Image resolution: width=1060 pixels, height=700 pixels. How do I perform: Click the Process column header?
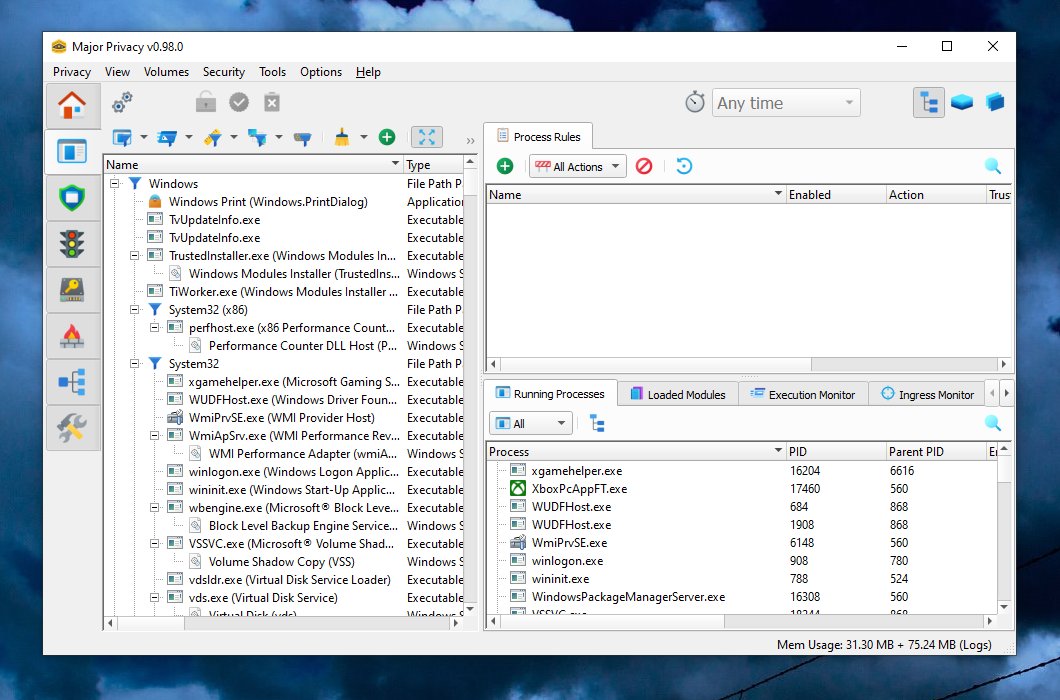pyautogui.click(x=635, y=452)
